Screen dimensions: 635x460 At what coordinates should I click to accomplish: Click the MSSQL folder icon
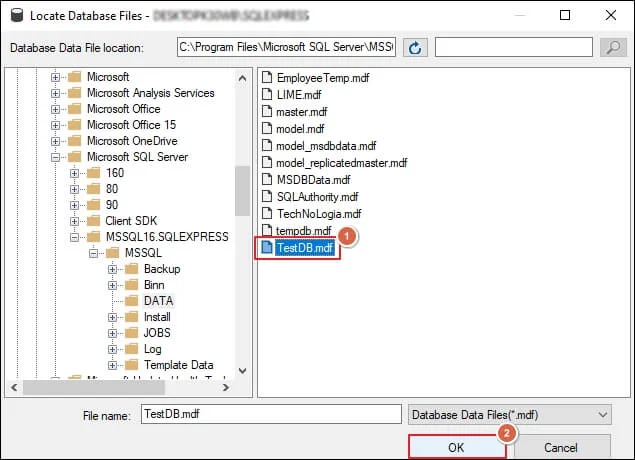pyautogui.click(x=112, y=253)
